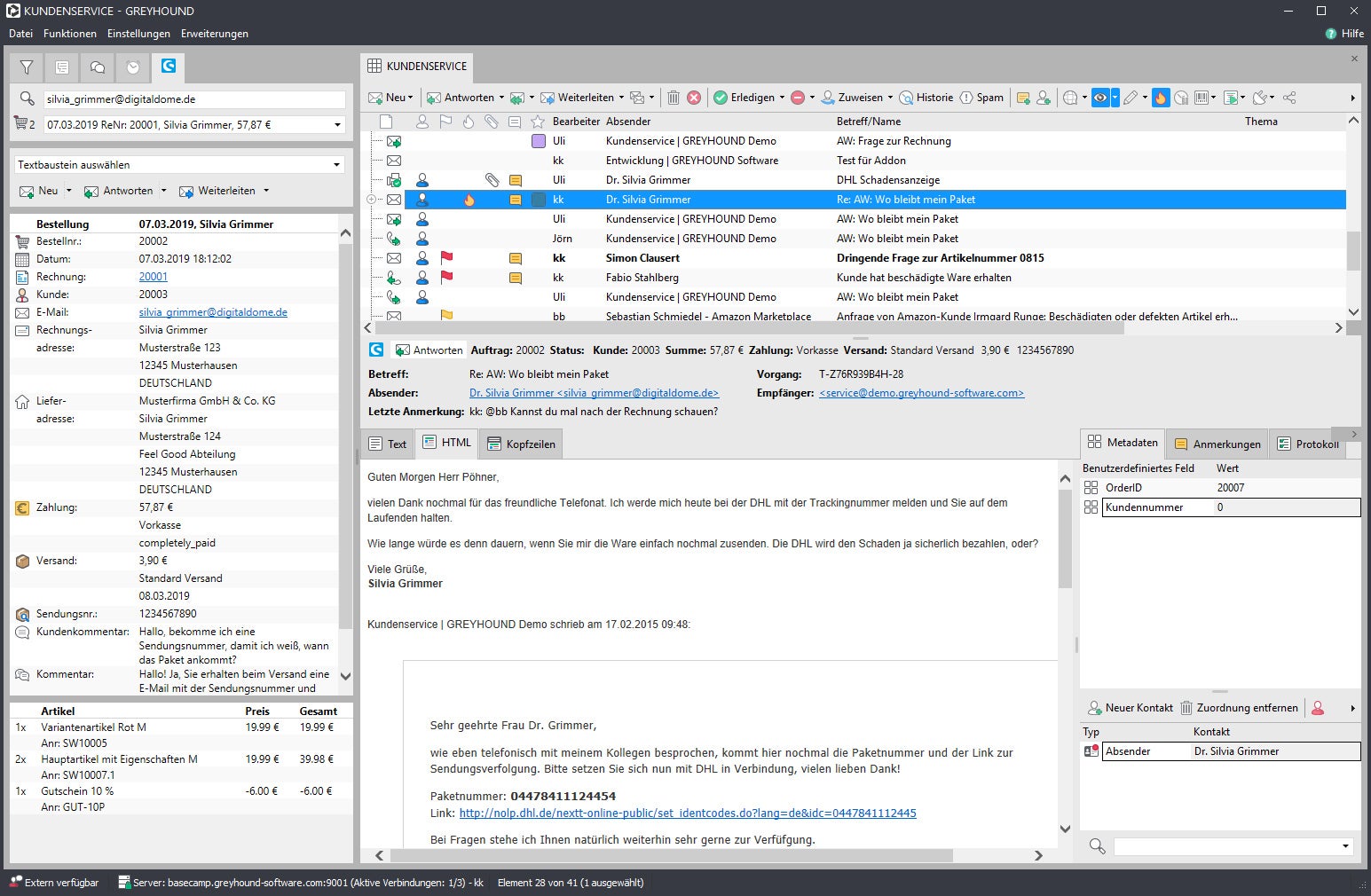Click the pencil edit icon in toolbar
1371x896 pixels.
[x=1131, y=98]
